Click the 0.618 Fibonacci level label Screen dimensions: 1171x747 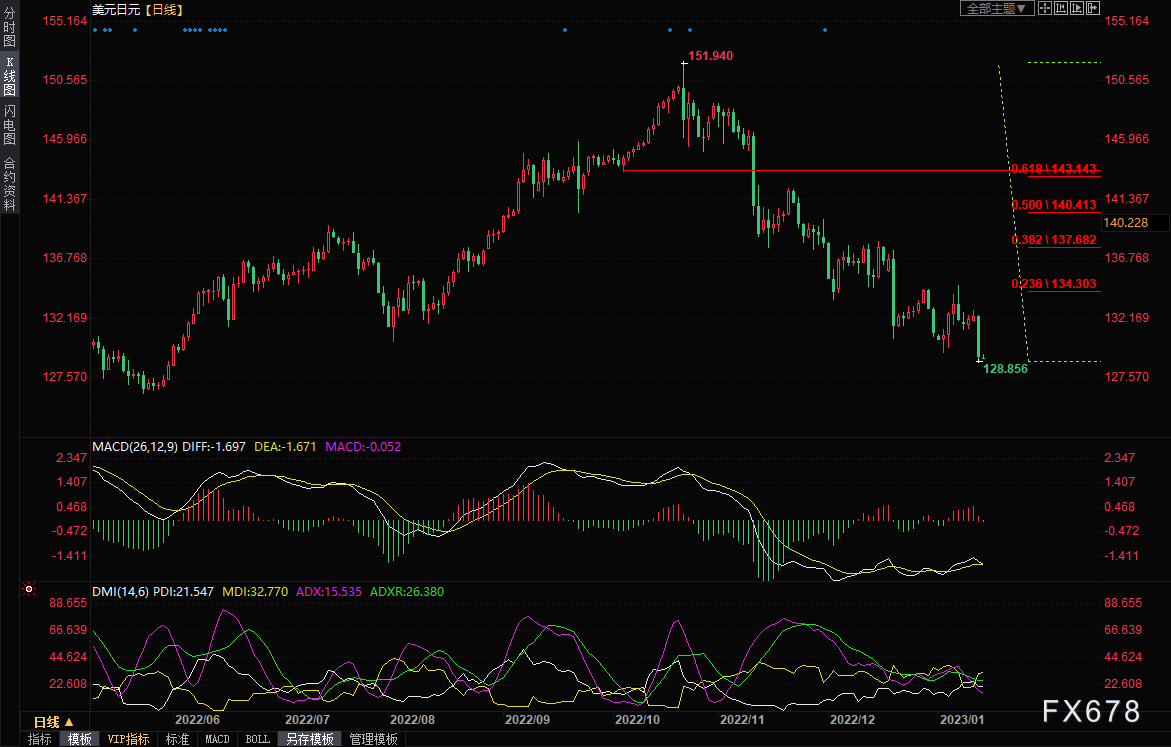pos(1054,169)
